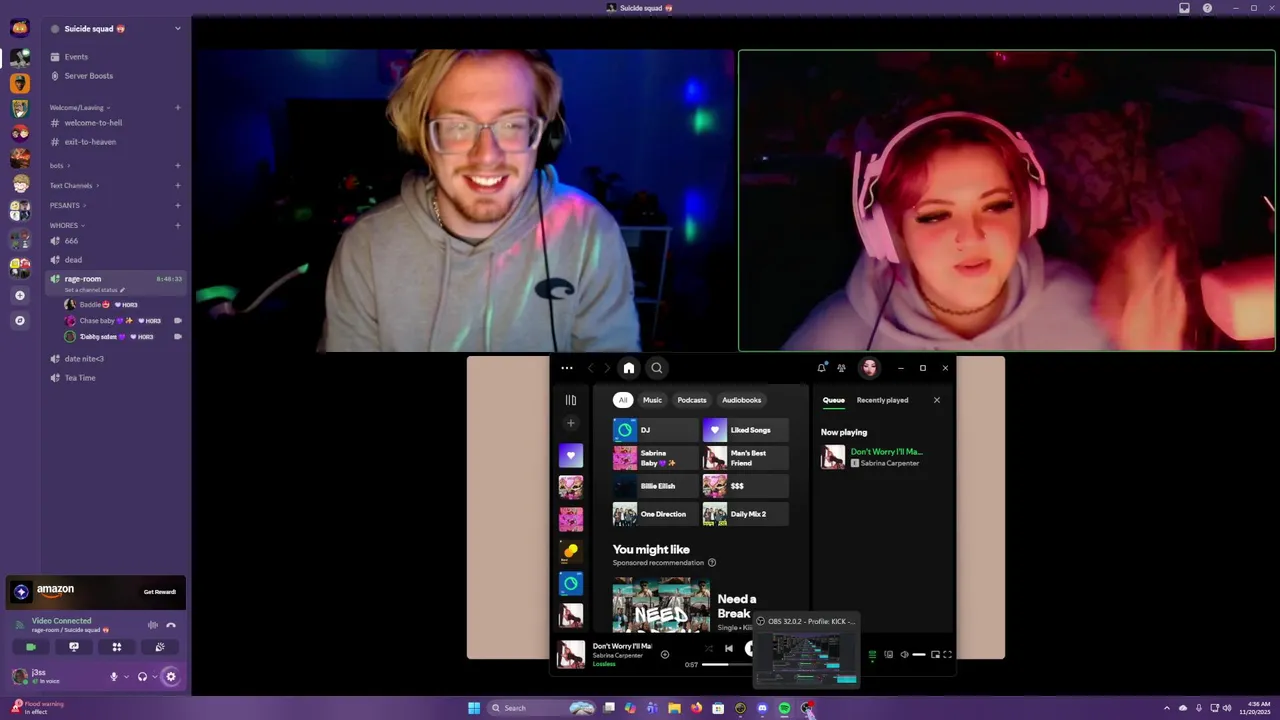Expand the PESANTS category

[68, 206]
